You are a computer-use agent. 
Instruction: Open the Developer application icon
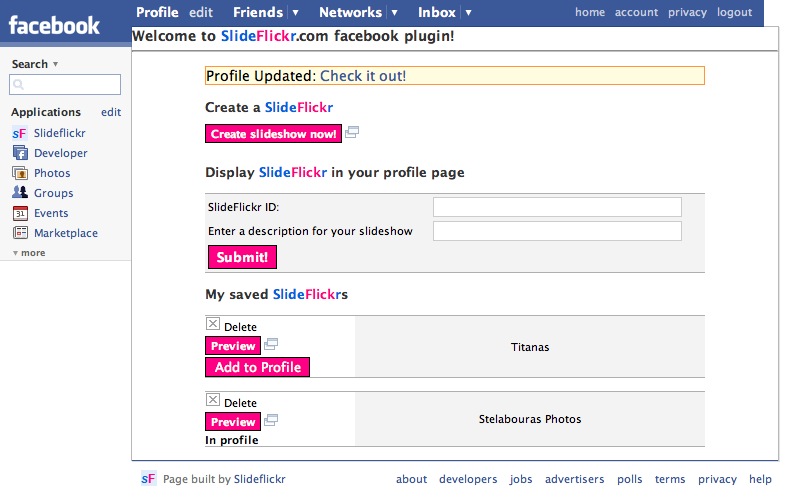coord(19,153)
